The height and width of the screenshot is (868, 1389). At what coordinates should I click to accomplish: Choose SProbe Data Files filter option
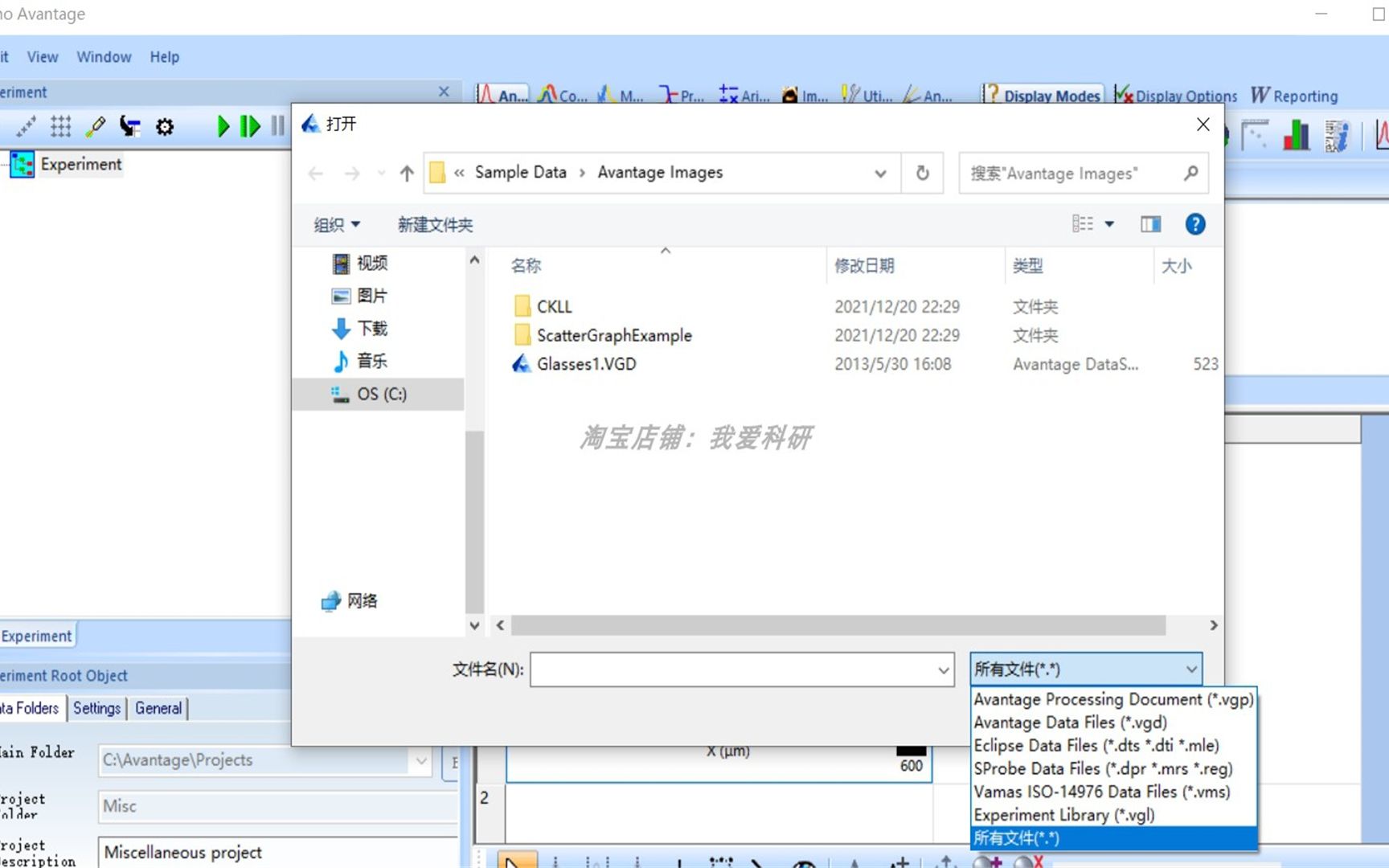(x=1113, y=768)
